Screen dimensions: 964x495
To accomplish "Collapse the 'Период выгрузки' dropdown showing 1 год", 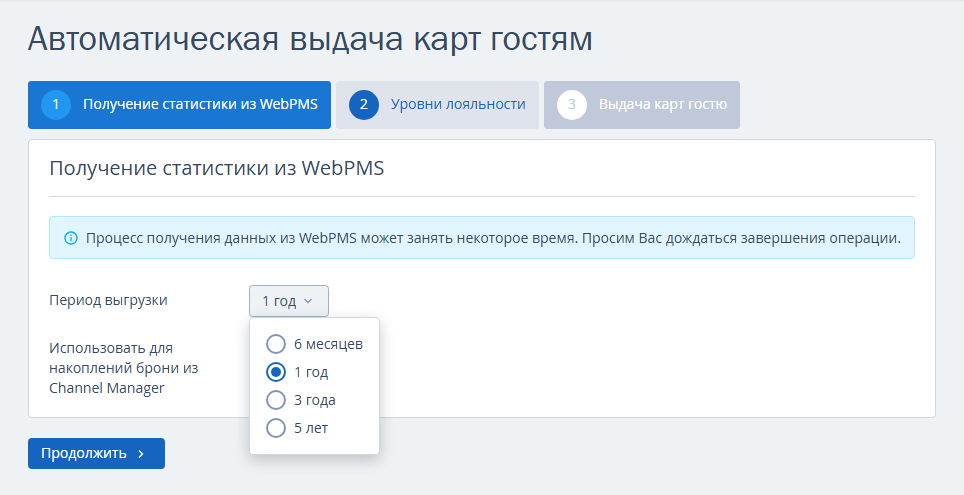I will coord(289,301).
